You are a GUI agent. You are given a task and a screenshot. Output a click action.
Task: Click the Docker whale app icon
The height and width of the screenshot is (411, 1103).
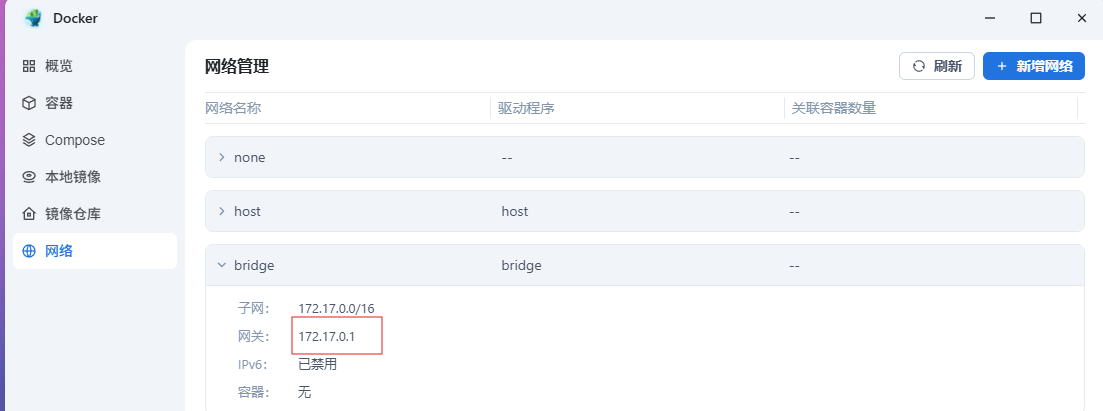pyautogui.click(x=33, y=18)
